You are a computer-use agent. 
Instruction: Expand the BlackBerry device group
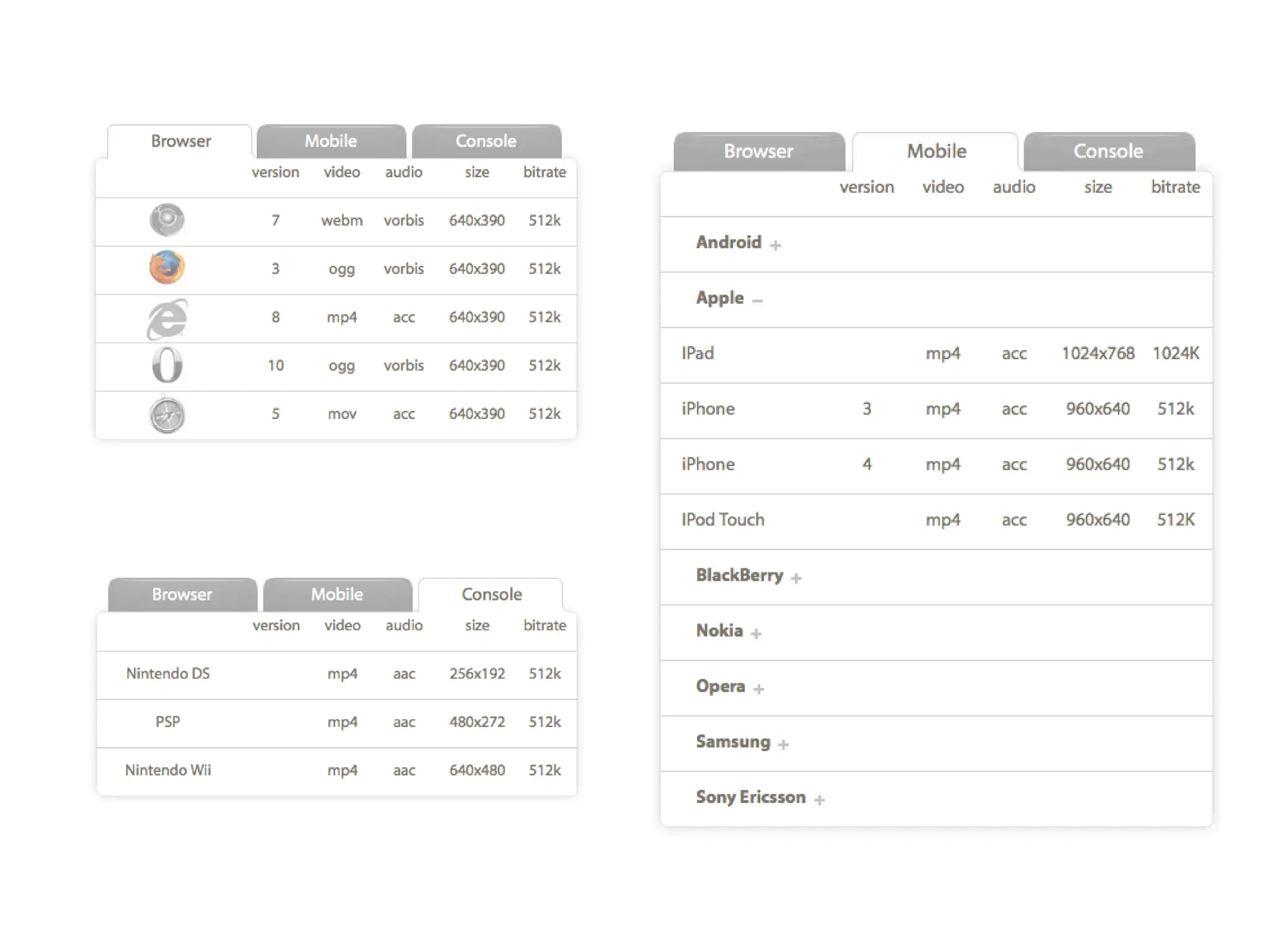tap(796, 578)
